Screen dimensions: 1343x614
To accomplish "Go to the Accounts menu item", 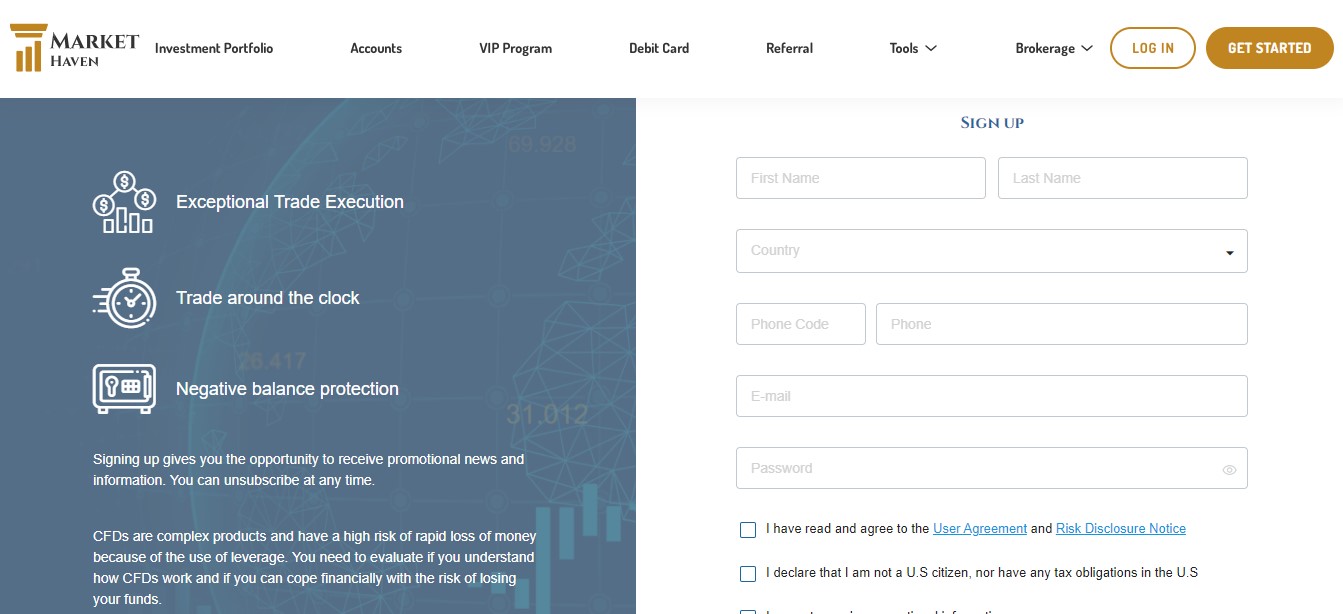I will coord(376,48).
